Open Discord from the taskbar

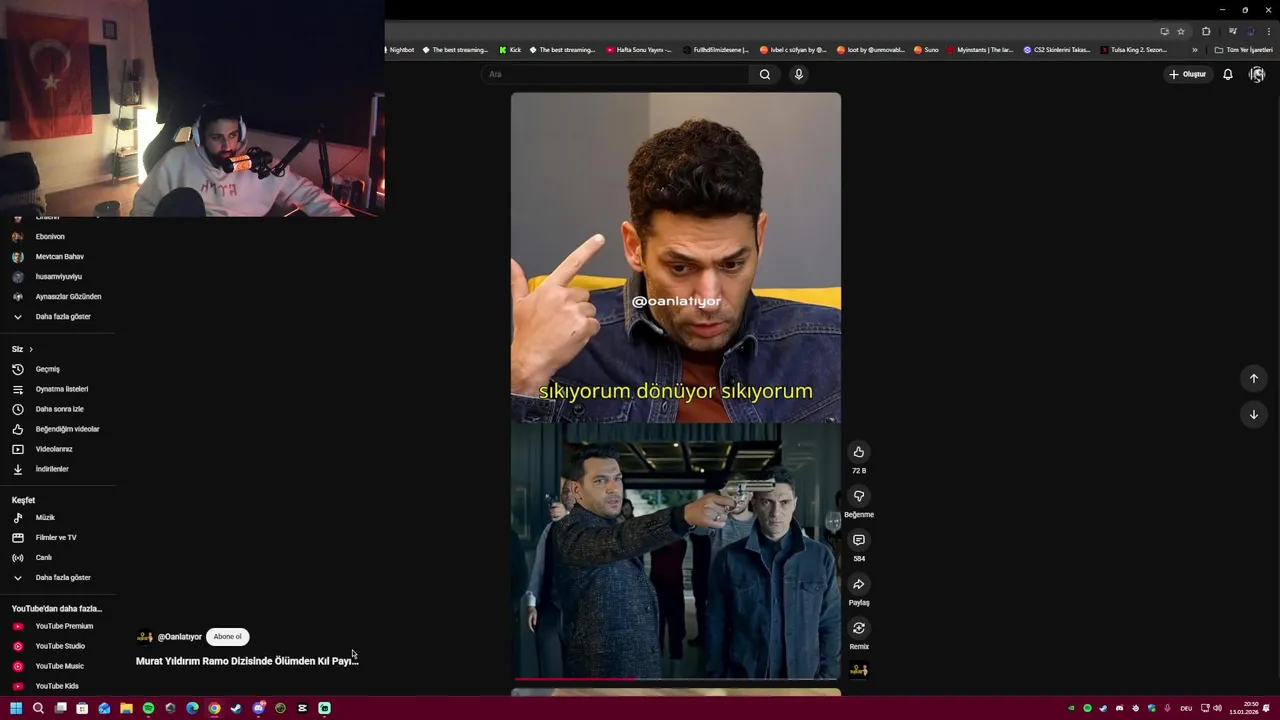258,708
